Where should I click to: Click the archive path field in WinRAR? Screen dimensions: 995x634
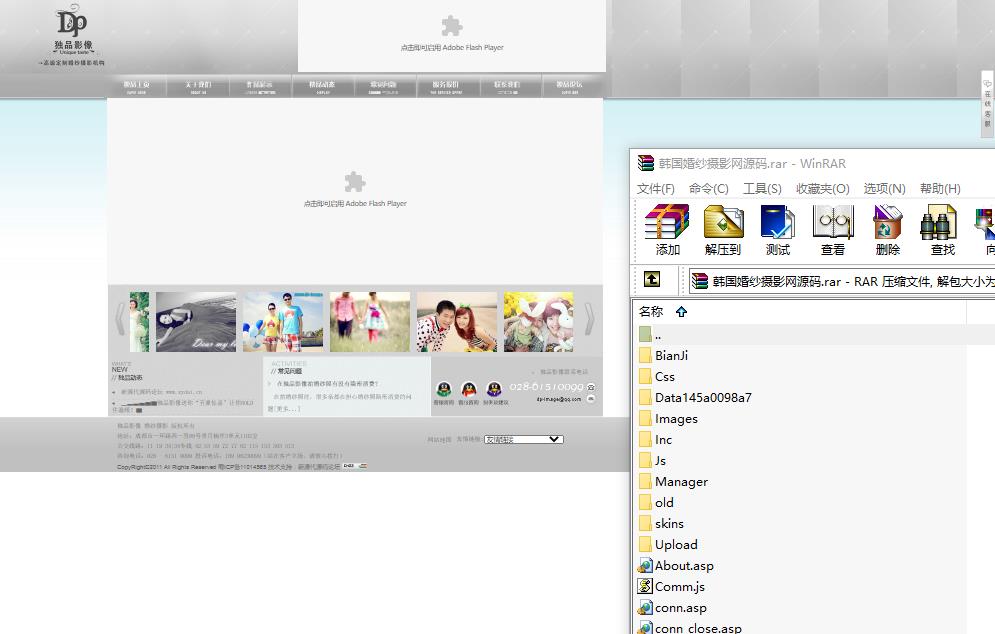[842, 281]
